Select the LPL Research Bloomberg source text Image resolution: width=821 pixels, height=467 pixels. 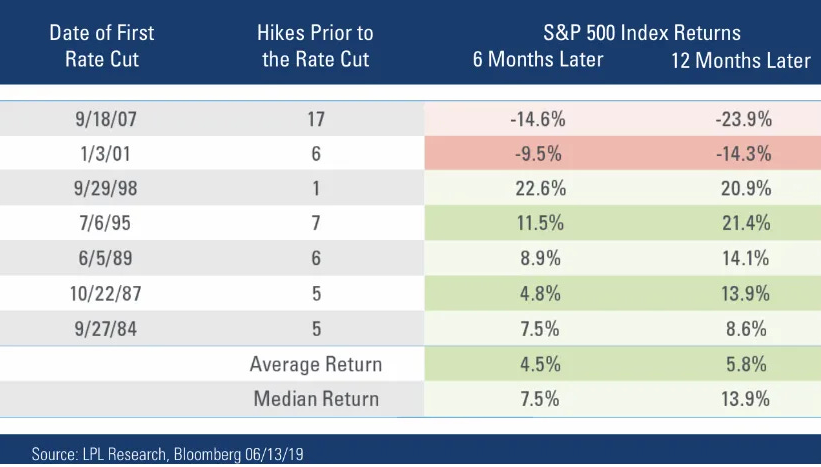pyautogui.click(x=168, y=453)
